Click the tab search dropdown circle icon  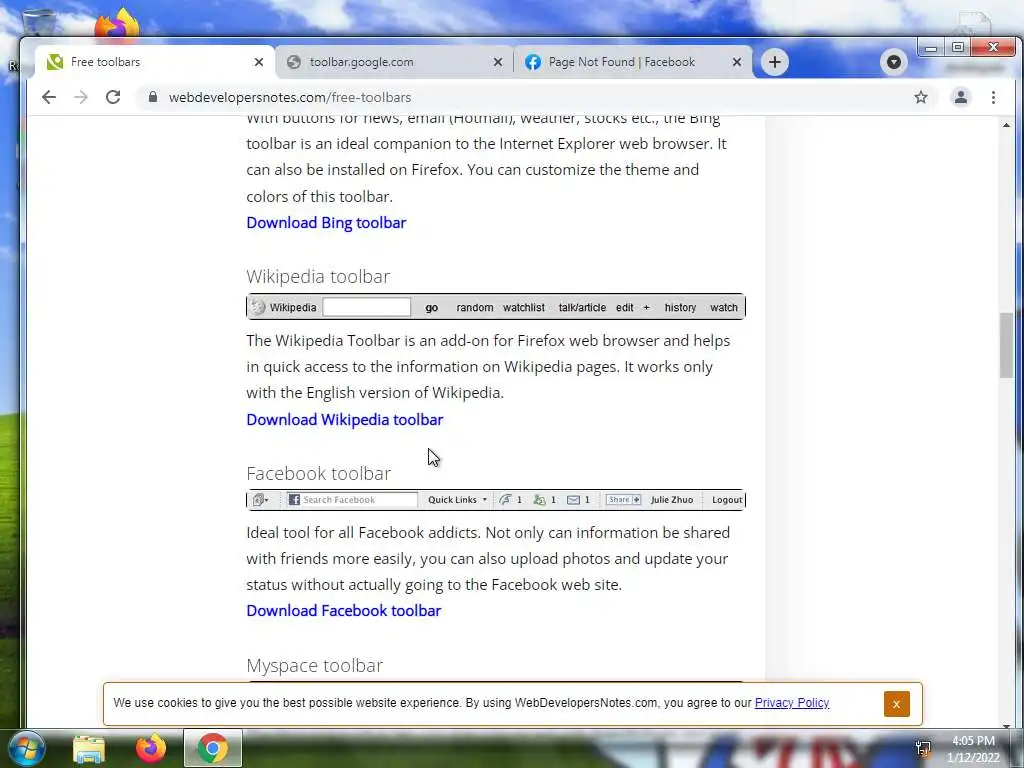(x=894, y=62)
